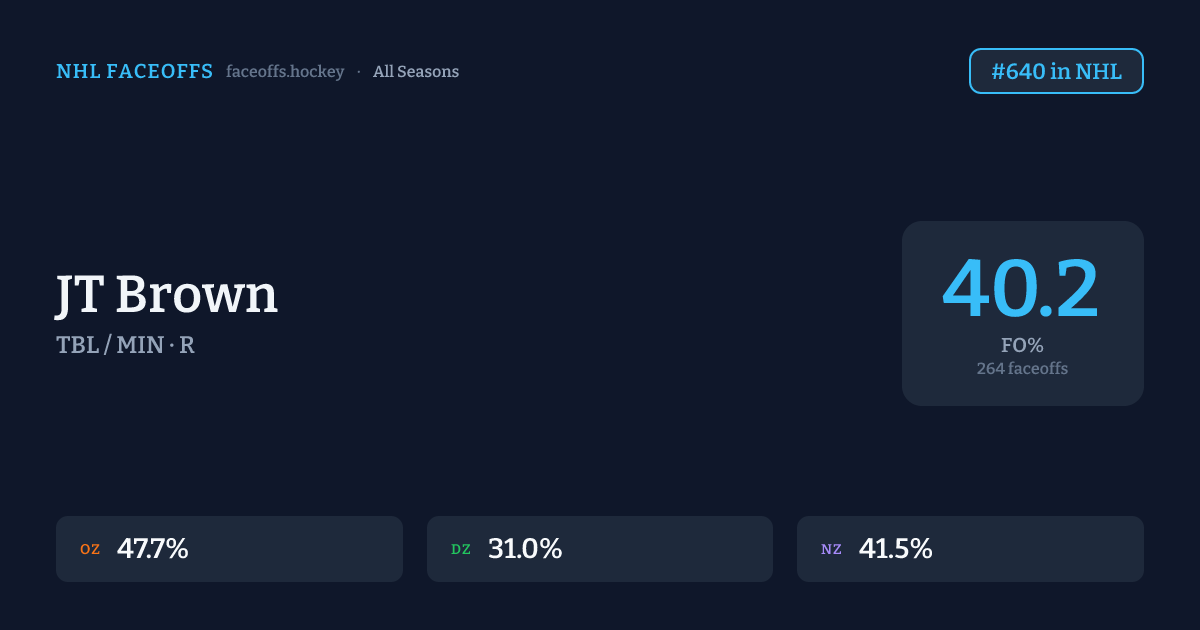Viewport: 1200px width, 630px height.
Task: Click the 47.7% offensive zone value
Action: [x=153, y=549]
